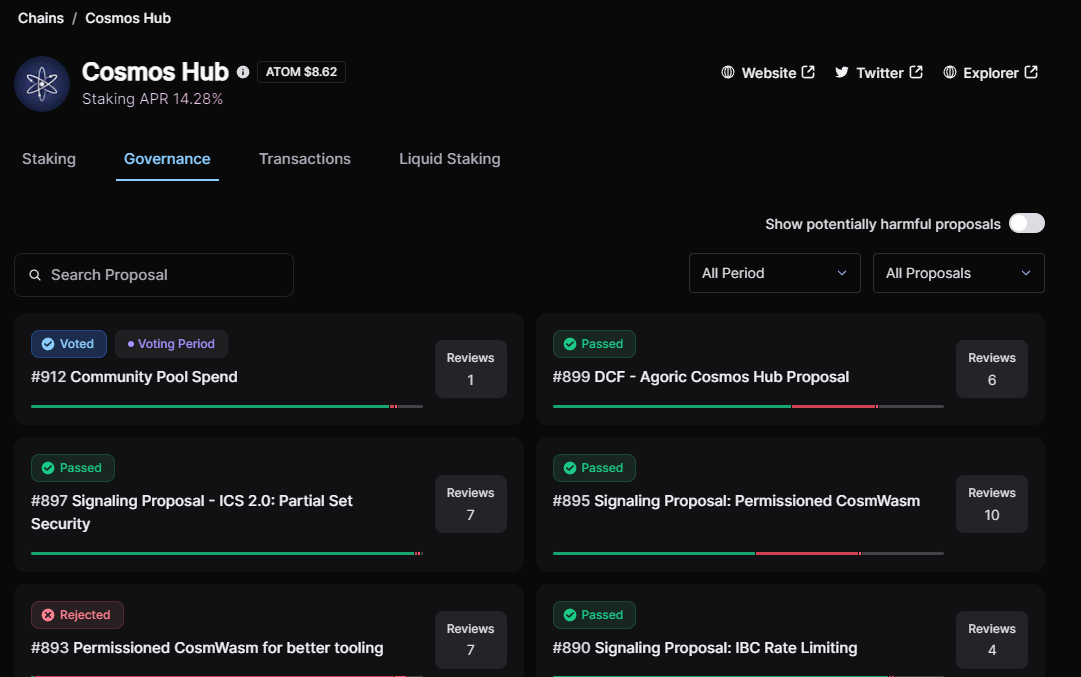
Task: Open the All Proposals dropdown
Action: point(958,273)
